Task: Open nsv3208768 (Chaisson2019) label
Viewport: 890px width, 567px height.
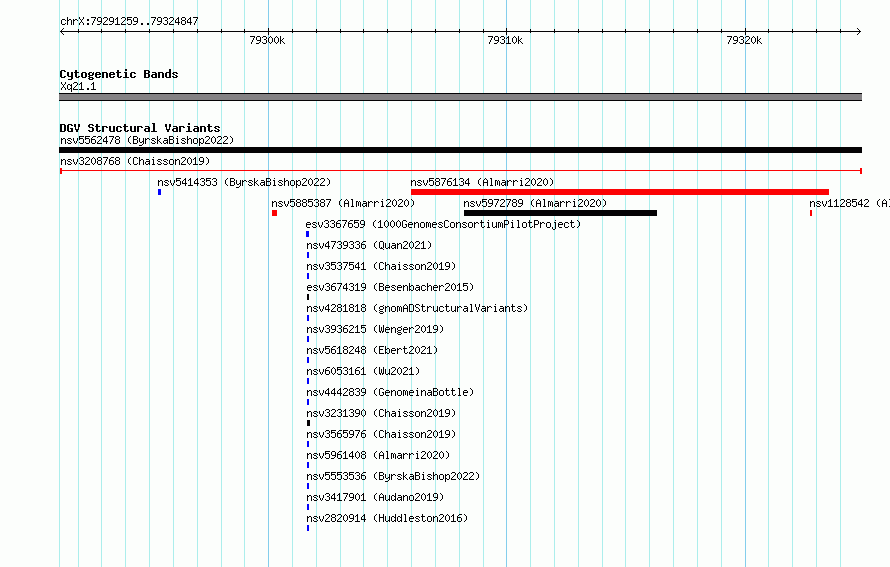Action: [x=135, y=161]
